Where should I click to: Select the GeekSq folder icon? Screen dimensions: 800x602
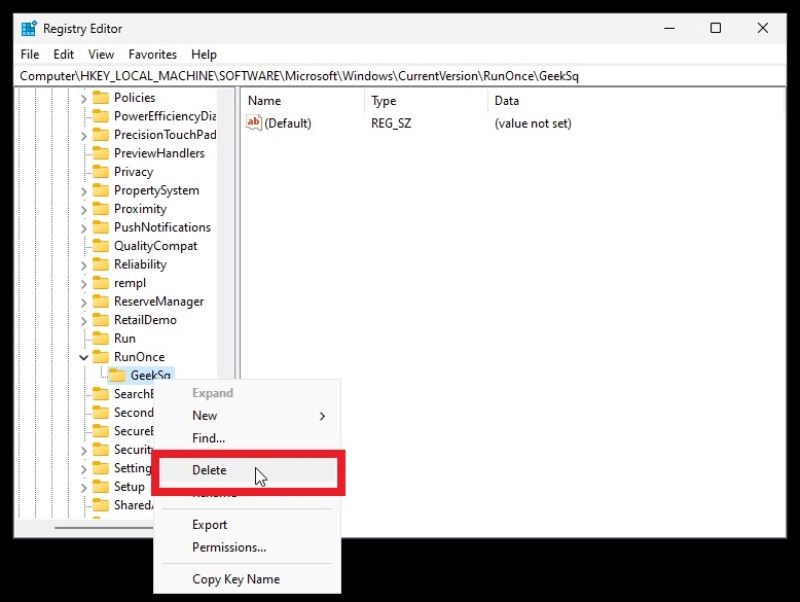click(117, 375)
